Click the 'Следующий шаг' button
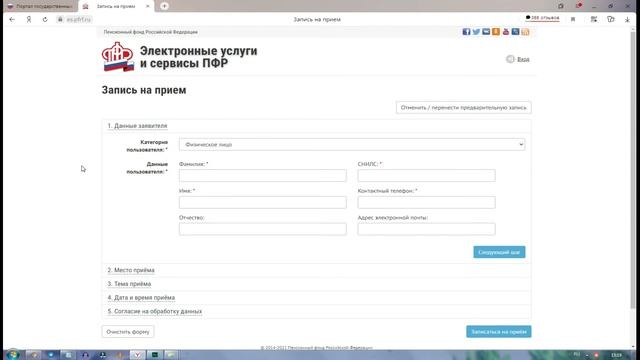 (499, 252)
